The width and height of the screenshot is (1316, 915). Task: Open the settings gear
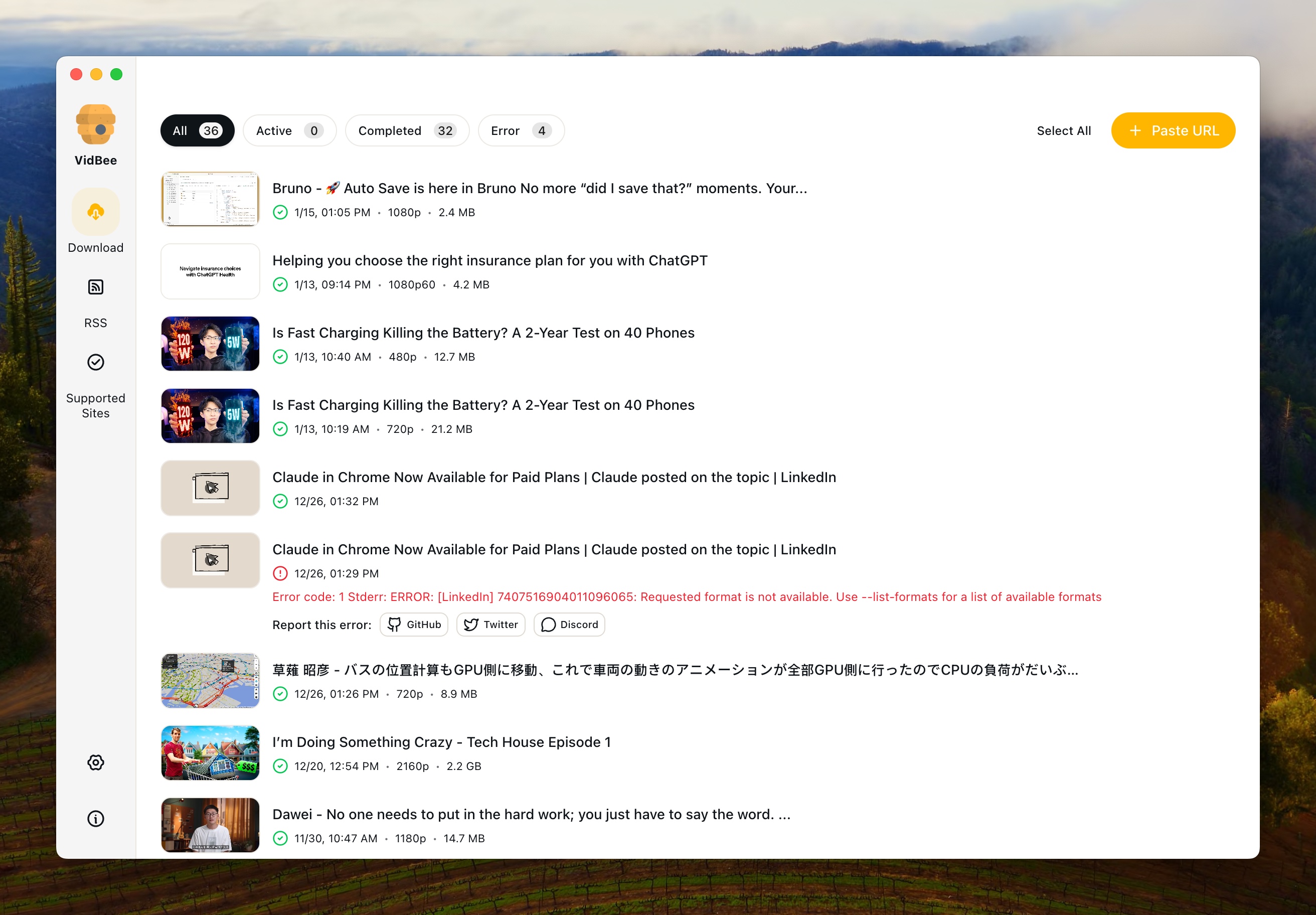point(96,763)
